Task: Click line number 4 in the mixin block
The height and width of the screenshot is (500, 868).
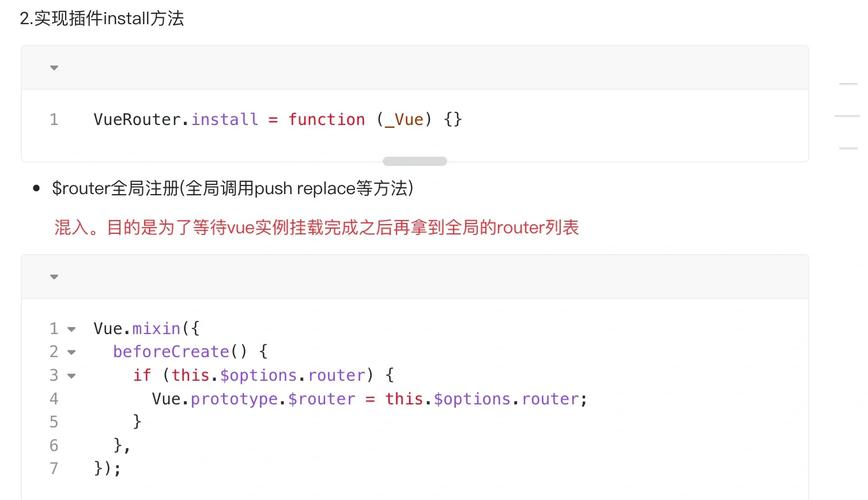Action: tap(54, 399)
